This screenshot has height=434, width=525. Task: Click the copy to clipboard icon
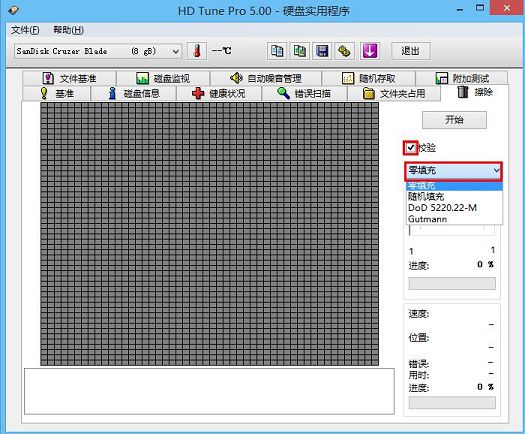click(x=277, y=51)
